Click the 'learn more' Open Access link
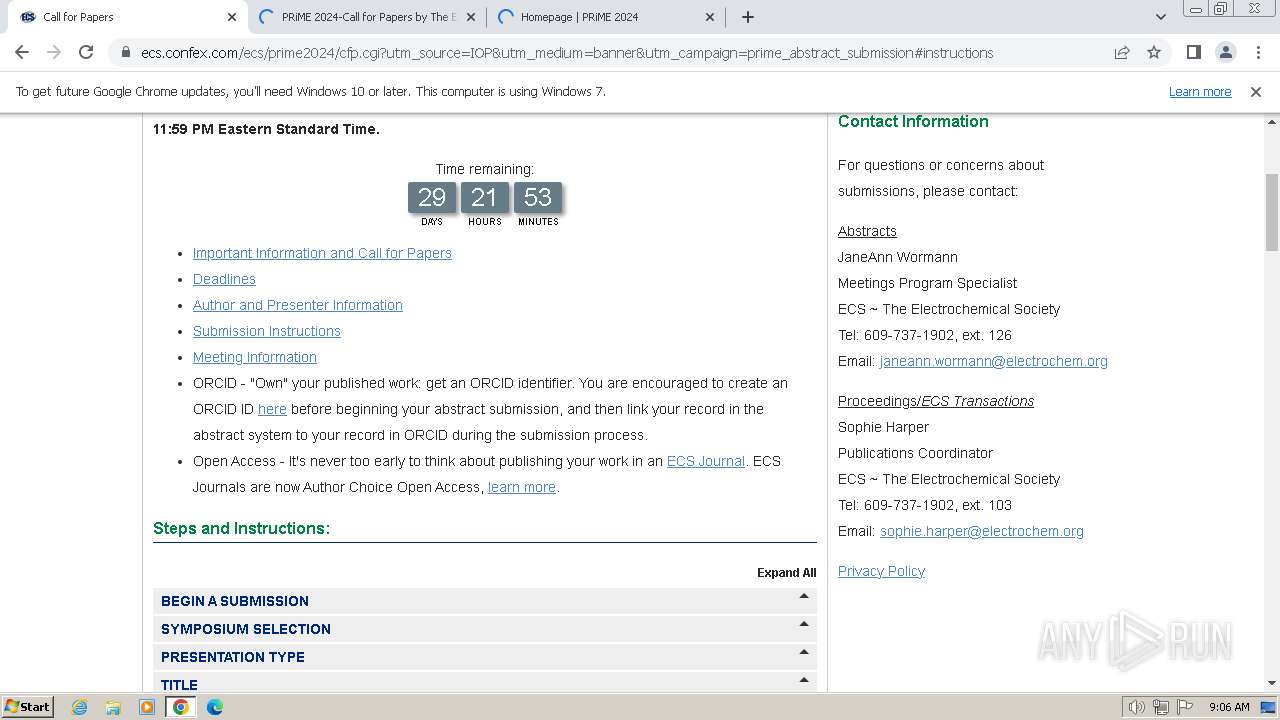Screen dimensions: 1280x720 point(522,487)
